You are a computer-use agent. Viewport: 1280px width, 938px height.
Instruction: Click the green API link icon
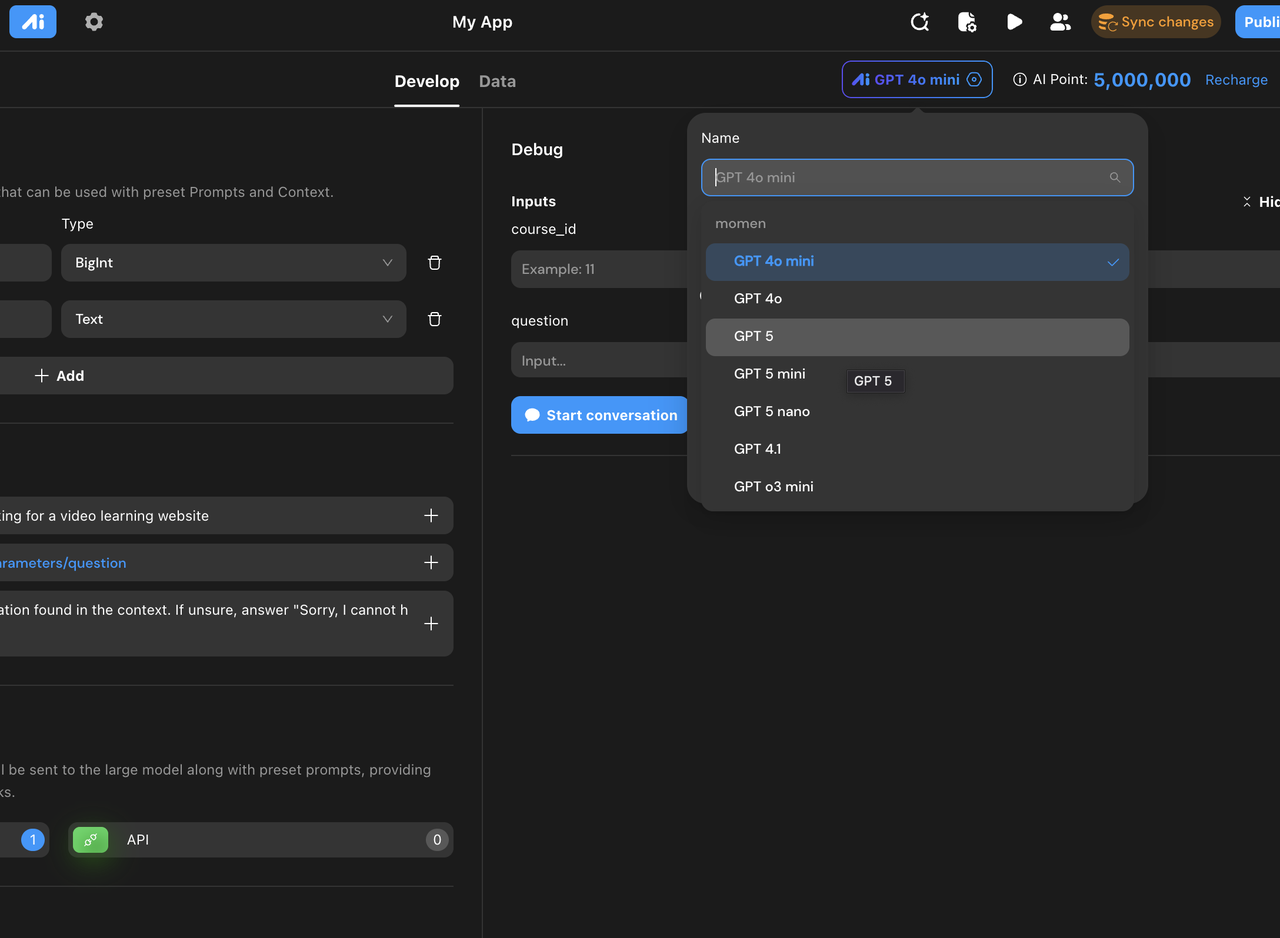pos(90,840)
